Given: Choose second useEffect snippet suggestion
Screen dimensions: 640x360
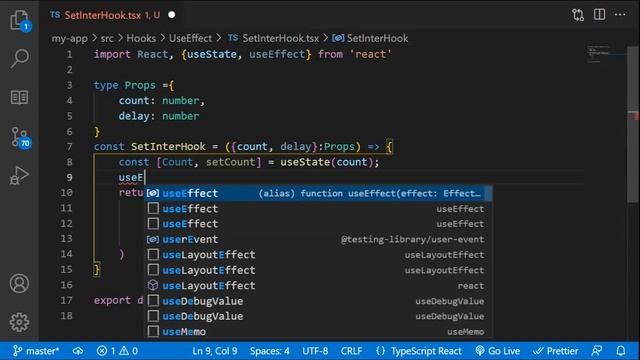Looking at the screenshot, I should coord(318,209).
